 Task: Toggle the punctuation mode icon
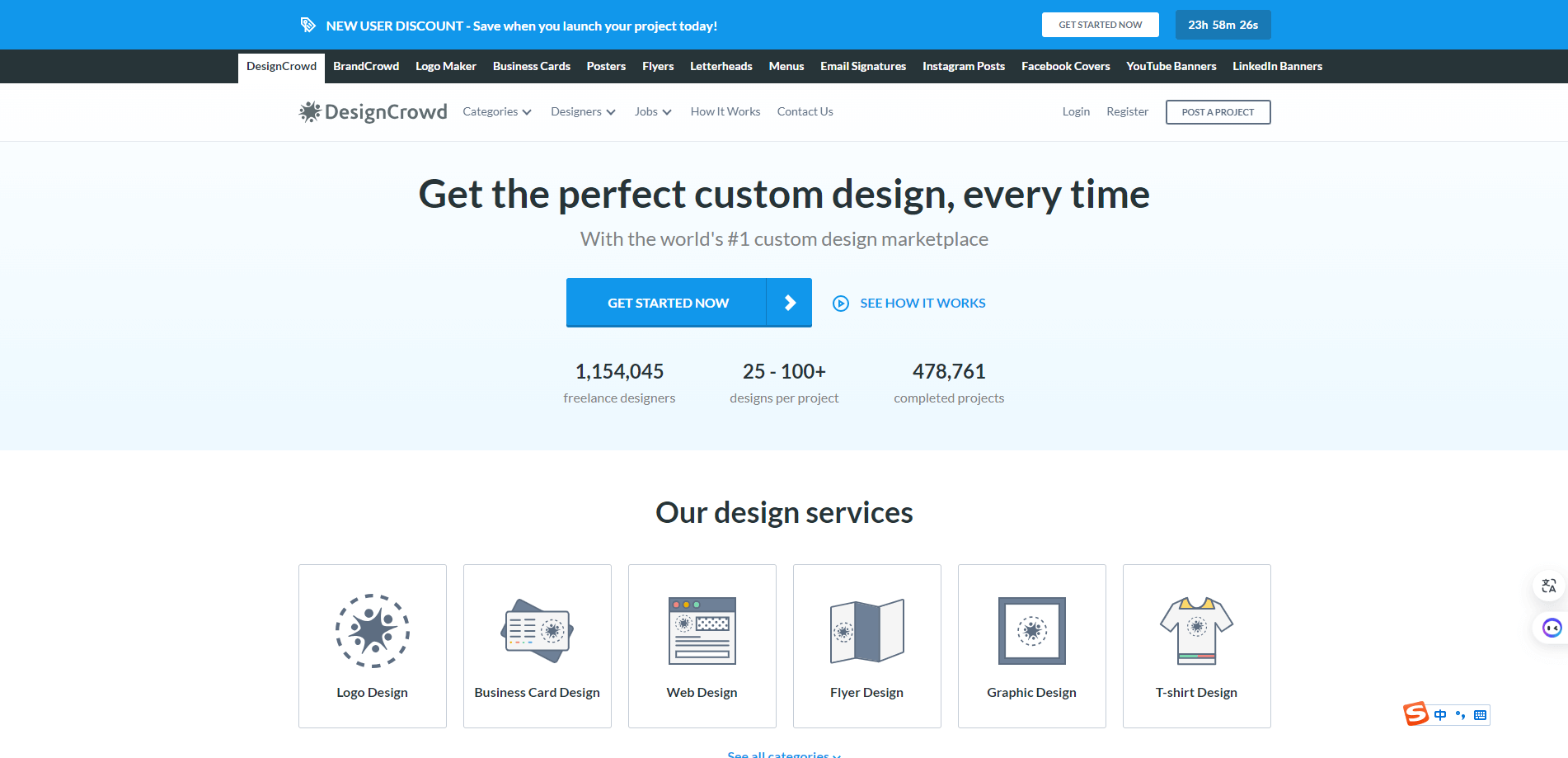[x=1460, y=715]
